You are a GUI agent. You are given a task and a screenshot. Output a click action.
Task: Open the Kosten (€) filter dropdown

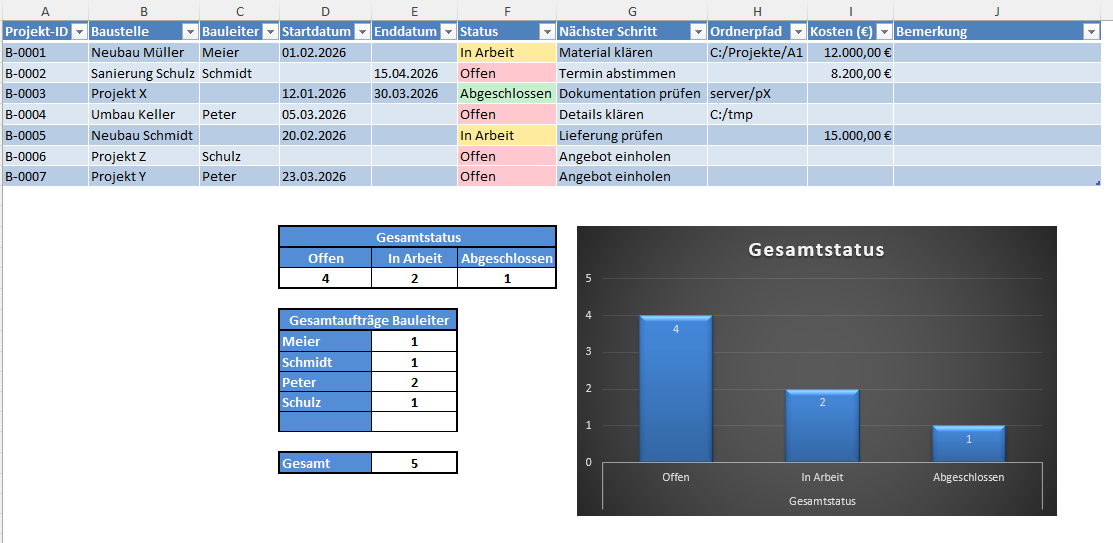pyautogui.click(x=883, y=32)
